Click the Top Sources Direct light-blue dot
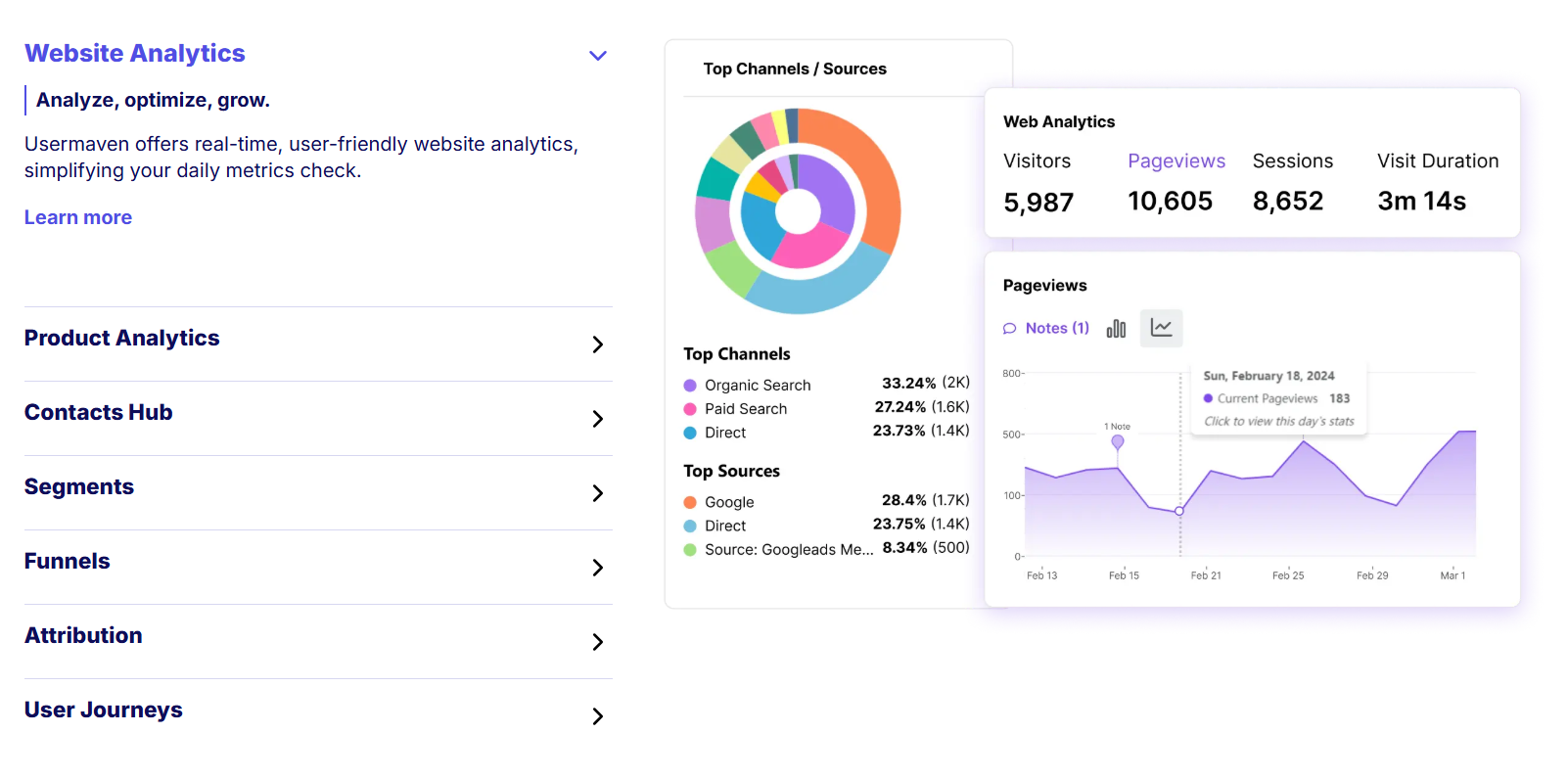The height and width of the screenshot is (779, 1568). click(x=690, y=526)
